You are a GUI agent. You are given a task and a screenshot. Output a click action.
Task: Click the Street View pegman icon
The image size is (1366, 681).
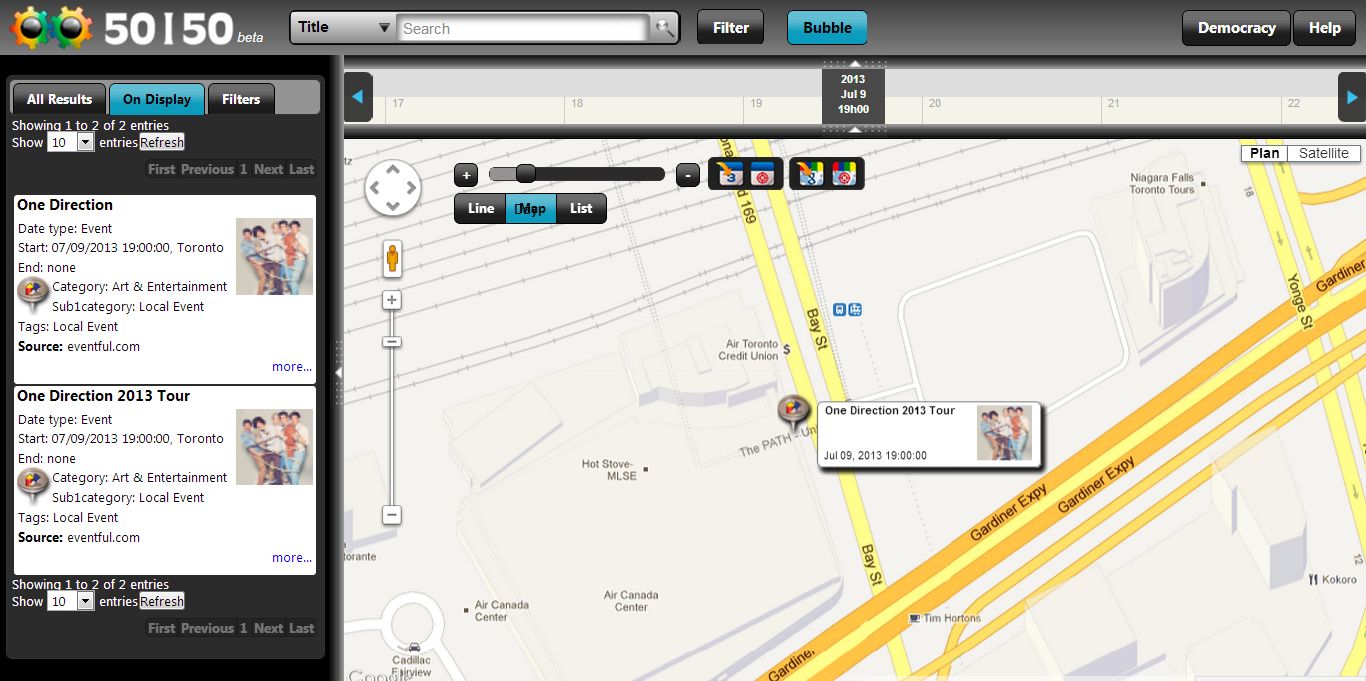[393, 259]
